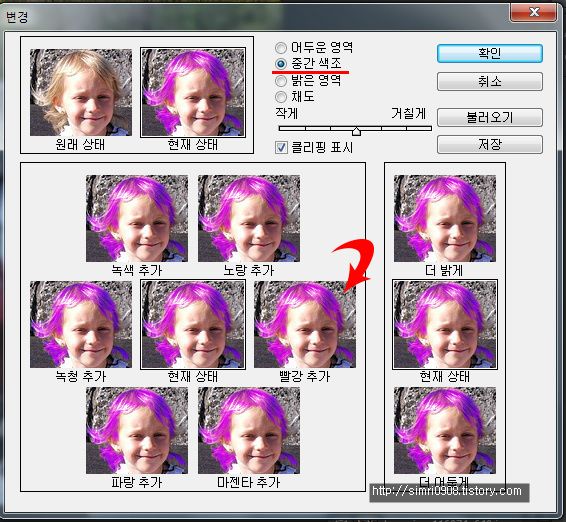Click the fine-coarse slider handle
Viewport: 566px width, 522px height.
[356, 131]
